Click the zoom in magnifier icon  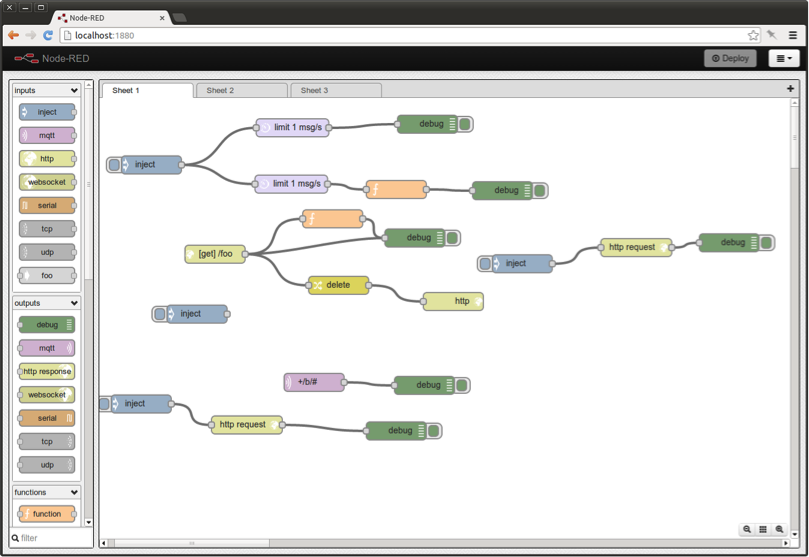780,529
